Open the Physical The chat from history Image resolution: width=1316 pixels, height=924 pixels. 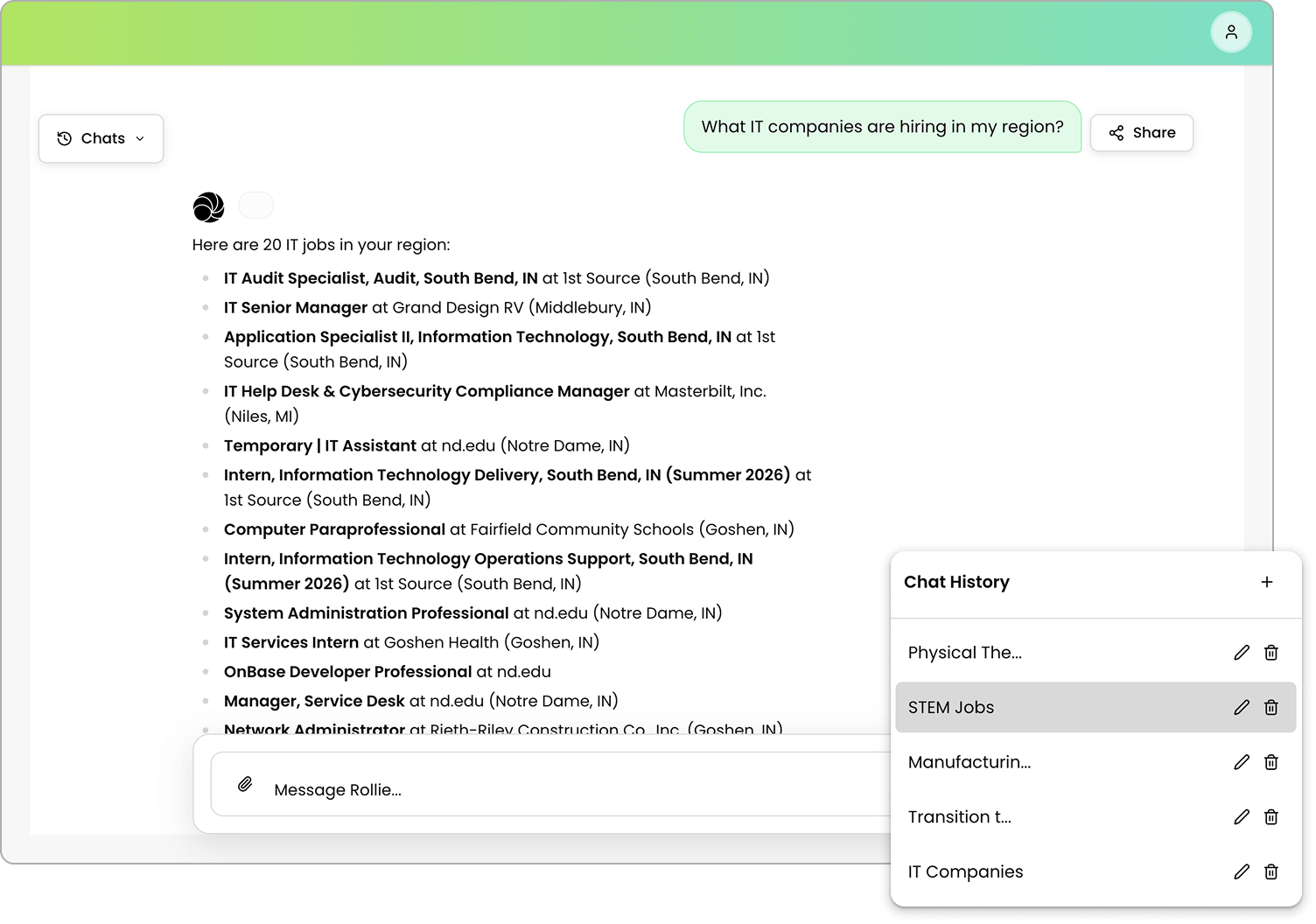[x=965, y=652]
